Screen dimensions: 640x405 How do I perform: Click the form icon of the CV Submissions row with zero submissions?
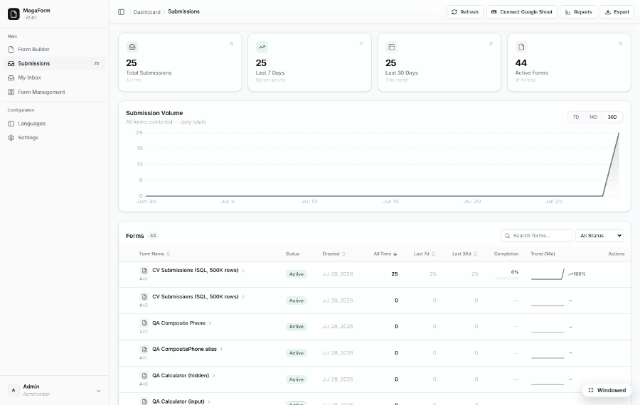pos(144,297)
